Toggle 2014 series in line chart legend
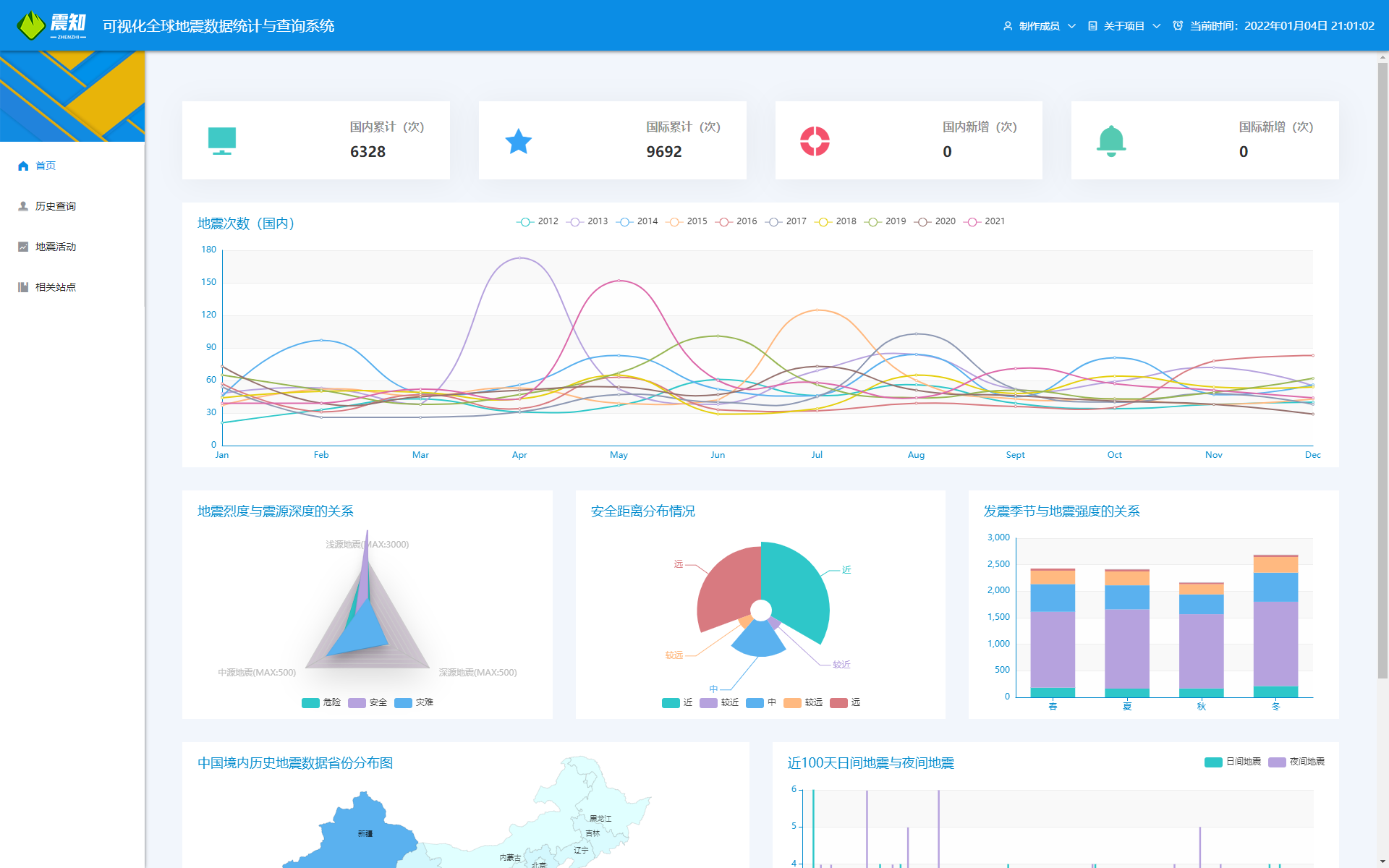The image size is (1389, 868). click(x=637, y=221)
